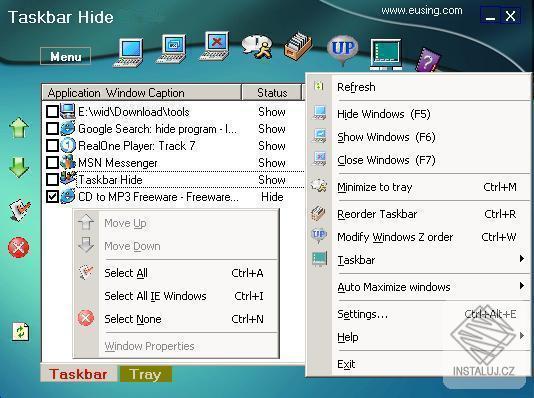Click the Select All context menu icon
Viewport: 534px width, 398px height.
(x=86, y=272)
